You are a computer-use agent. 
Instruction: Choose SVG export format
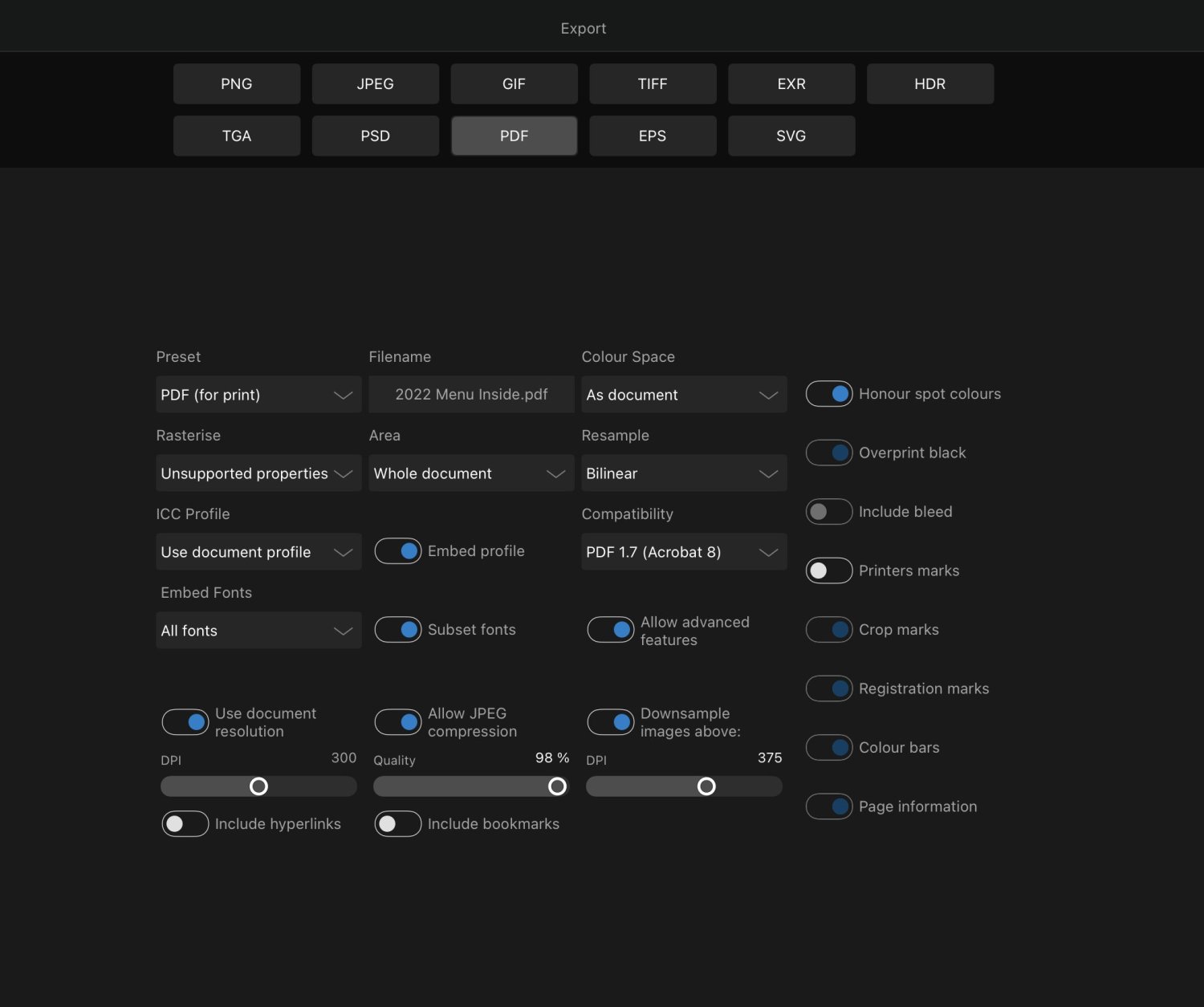click(791, 136)
